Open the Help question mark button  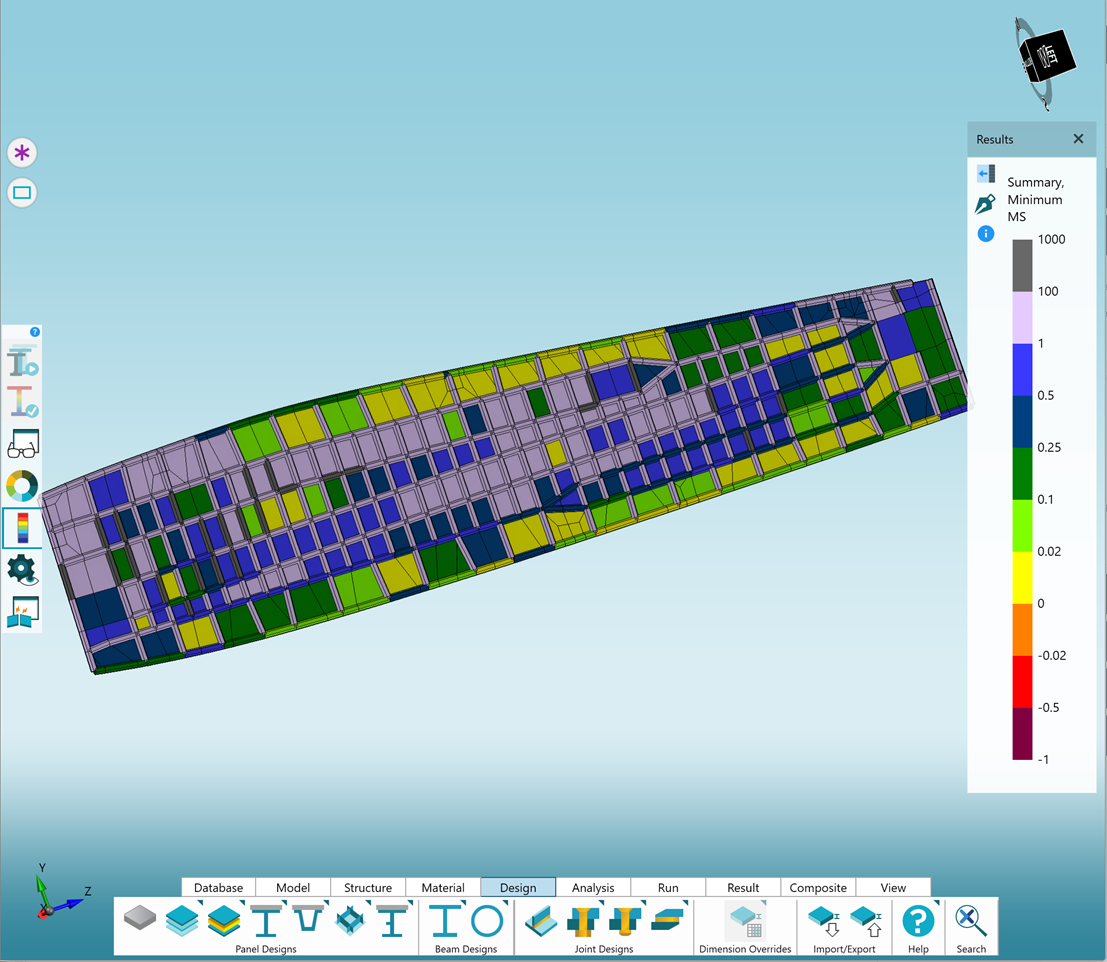pyautogui.click(x=918, y=920)
